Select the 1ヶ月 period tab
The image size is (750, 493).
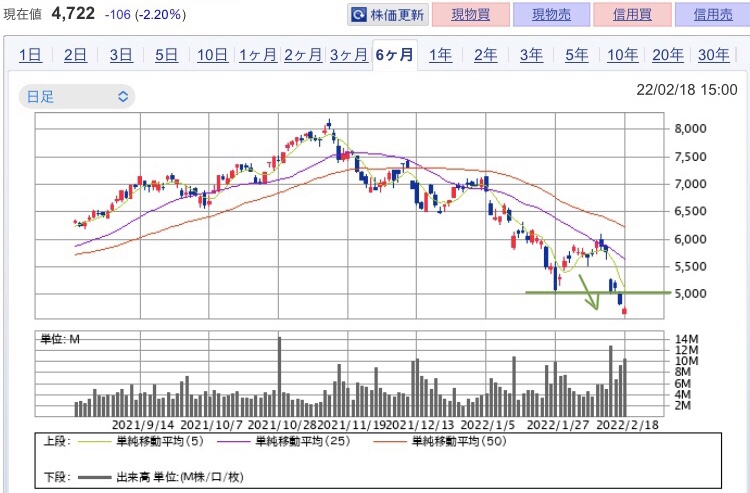[257, 55]
